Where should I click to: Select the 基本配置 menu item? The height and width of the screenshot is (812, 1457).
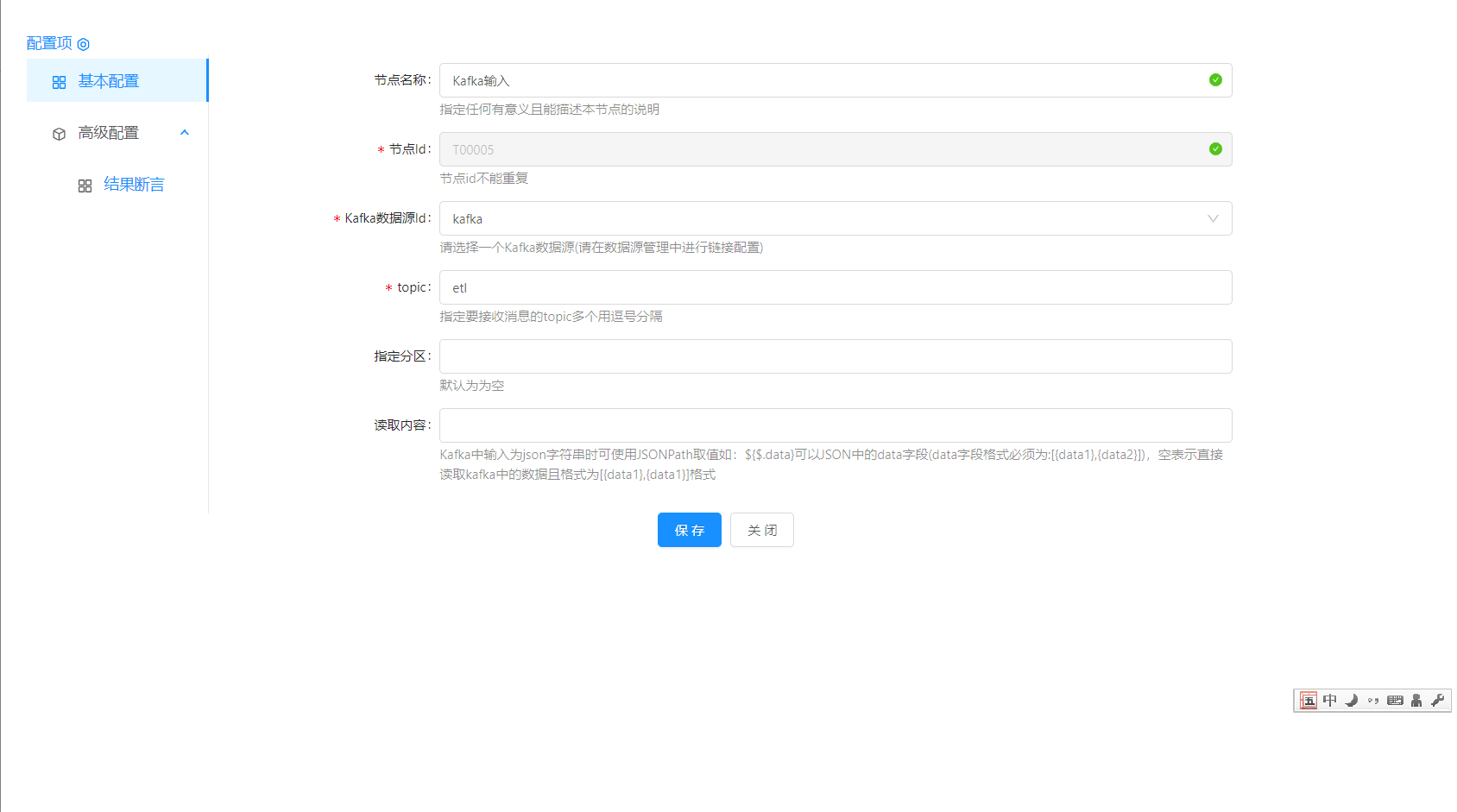109,81
